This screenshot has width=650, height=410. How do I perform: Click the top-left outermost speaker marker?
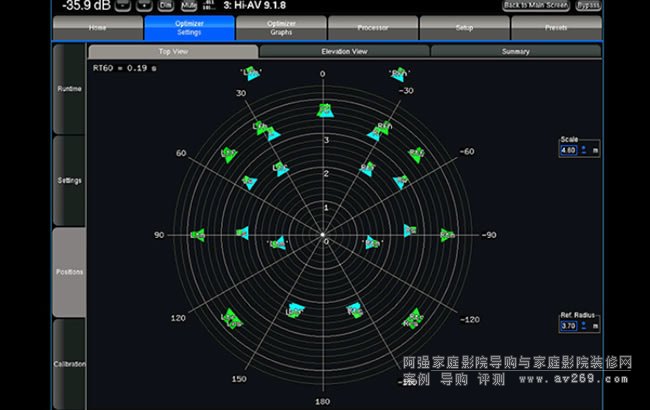point(250,75)
